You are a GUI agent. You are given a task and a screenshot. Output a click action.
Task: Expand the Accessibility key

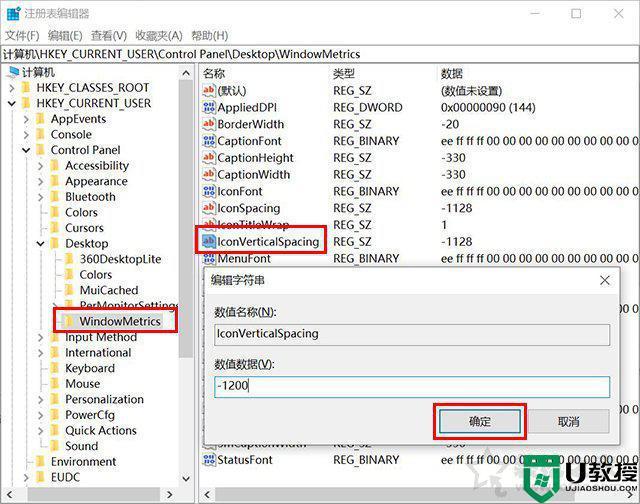click(40, 166)
